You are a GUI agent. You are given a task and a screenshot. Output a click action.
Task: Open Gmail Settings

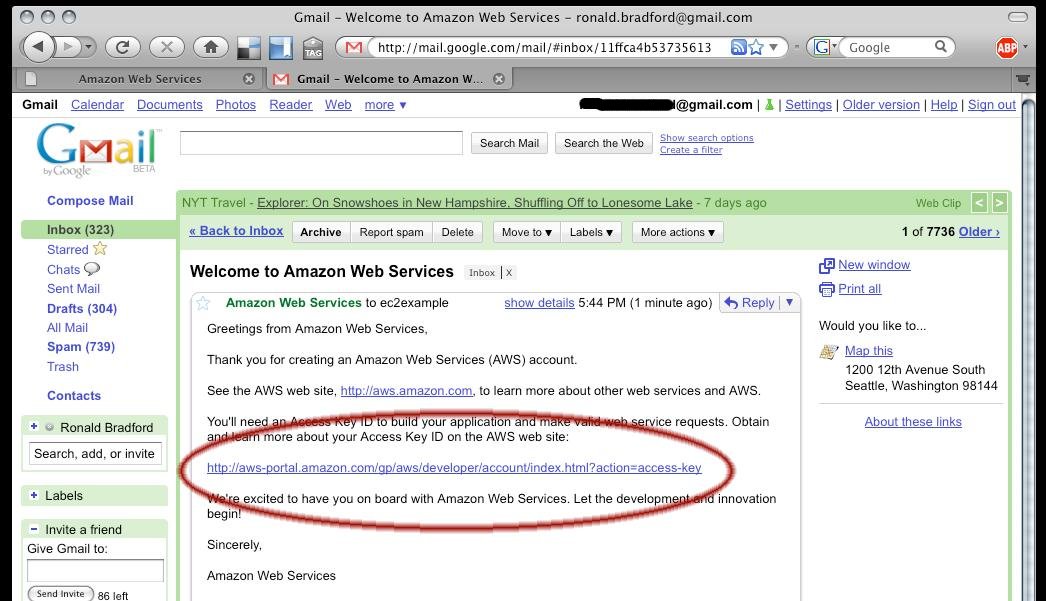coord(809,105)
